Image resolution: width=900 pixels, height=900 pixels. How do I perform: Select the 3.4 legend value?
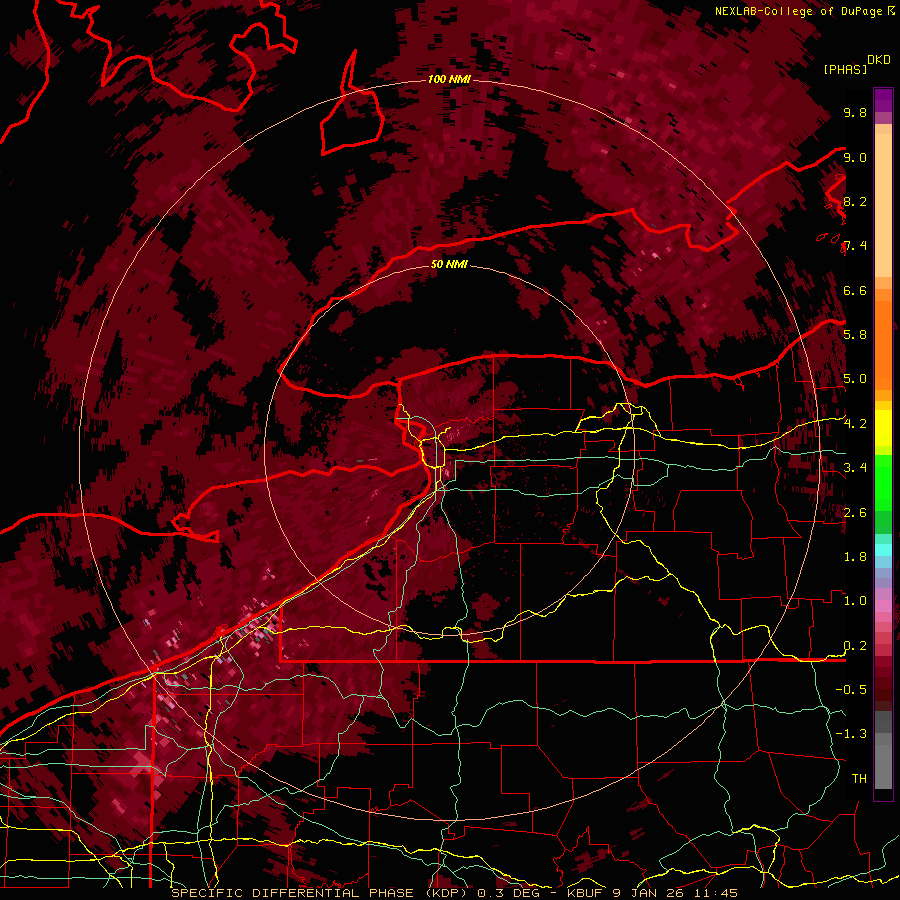(855, 468)
